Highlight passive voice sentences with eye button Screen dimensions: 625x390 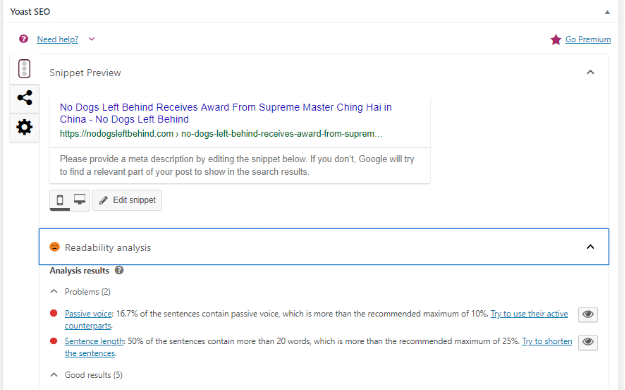coord(588,314)
